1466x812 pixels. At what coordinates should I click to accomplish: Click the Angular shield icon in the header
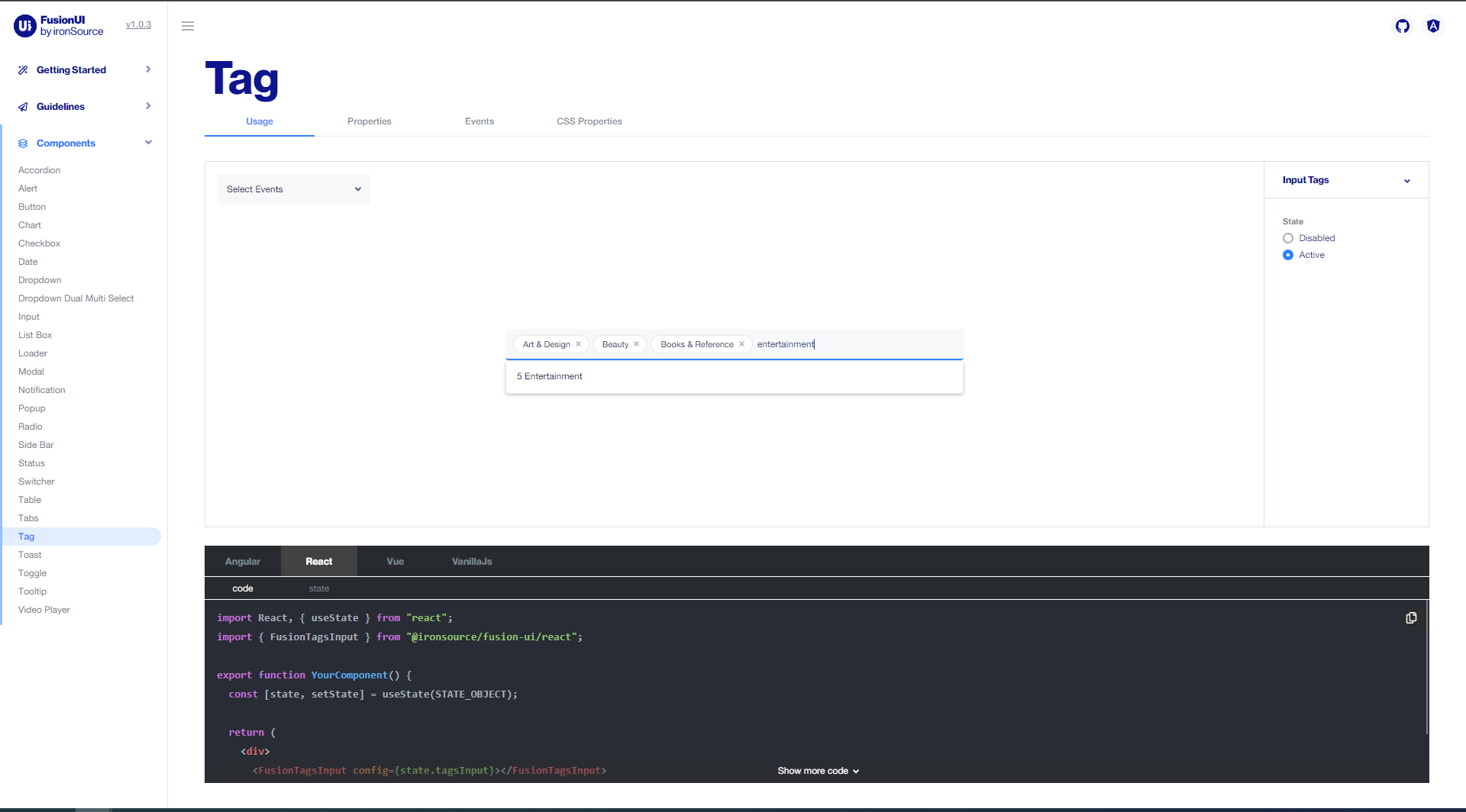tap(1433, 25)
